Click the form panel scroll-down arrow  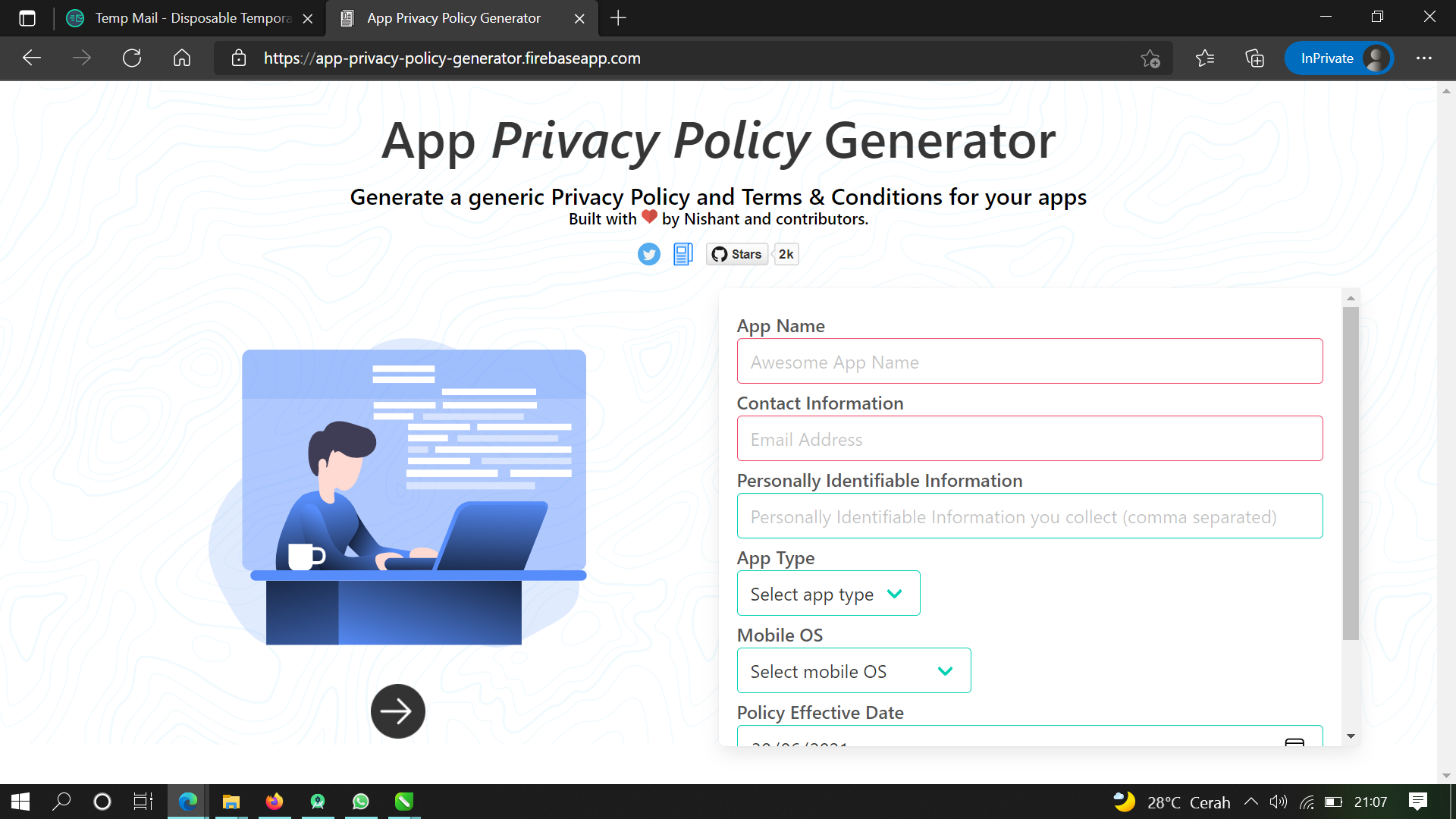pyautogui.click(x=1351, y=736)
